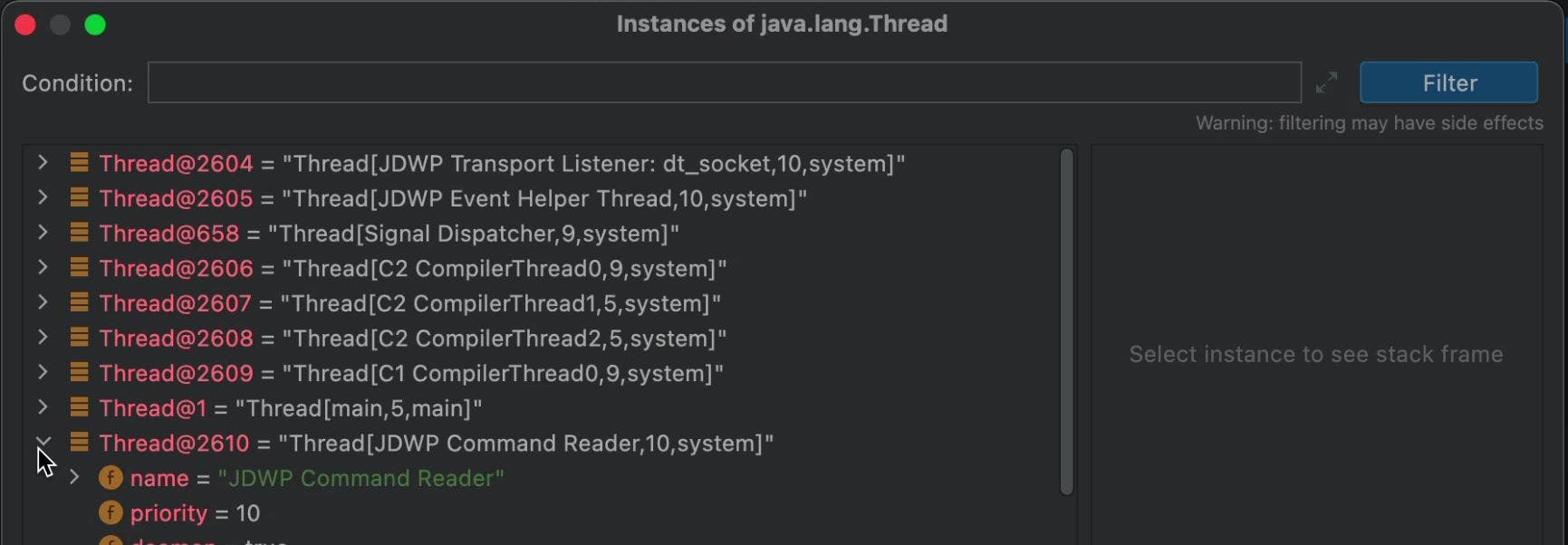Click the Filter button
Image resolution: width=1568 pixels, height=545 pixels.
click(1448, 82)
